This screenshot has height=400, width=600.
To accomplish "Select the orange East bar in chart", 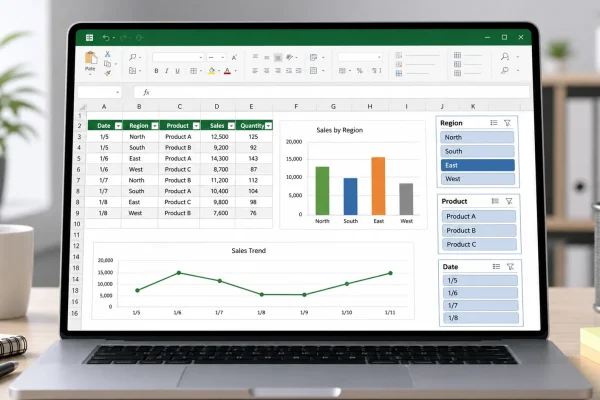I will [x=378, y=186].
